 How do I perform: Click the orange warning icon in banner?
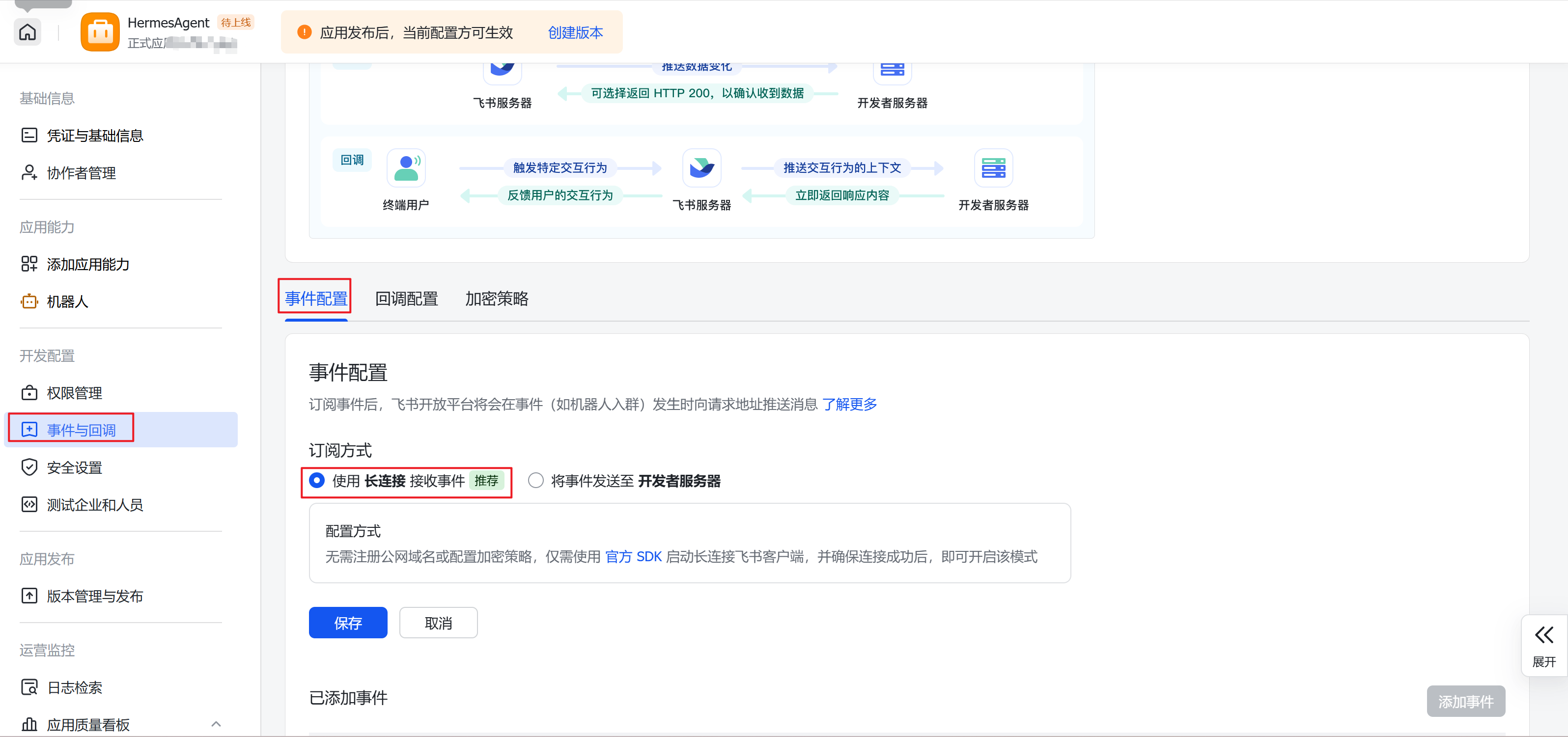(x=305, y=32)
